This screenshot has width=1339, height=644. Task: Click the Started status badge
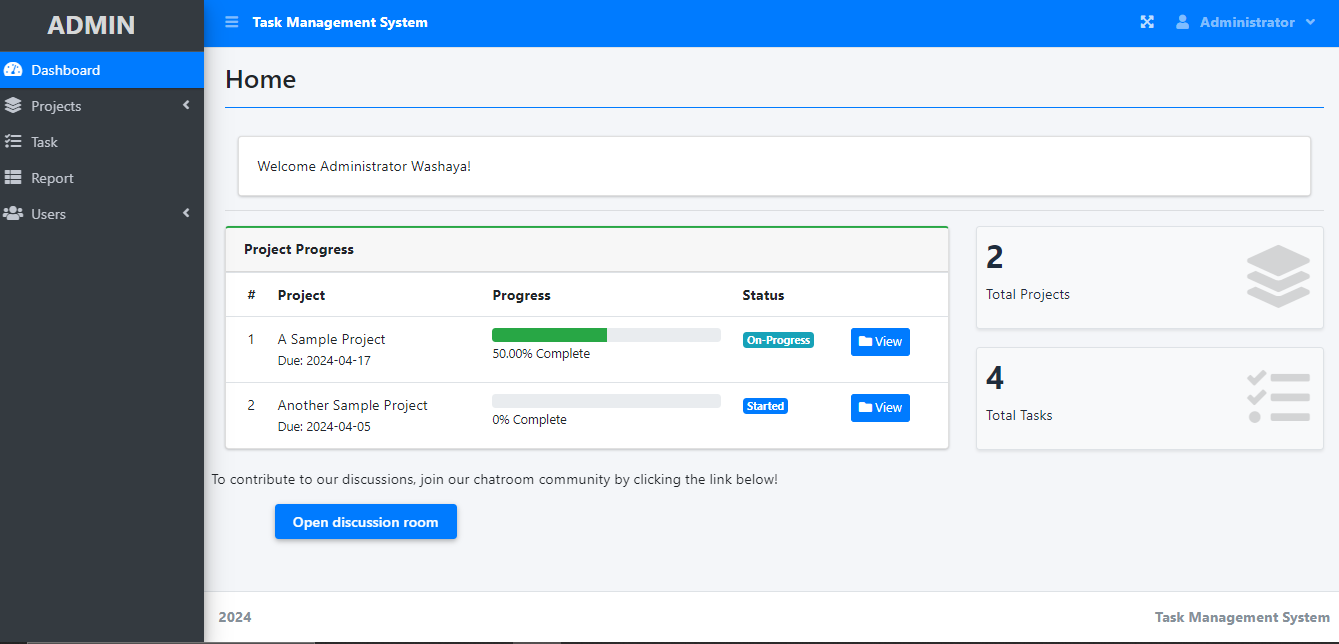coord(765,406)
